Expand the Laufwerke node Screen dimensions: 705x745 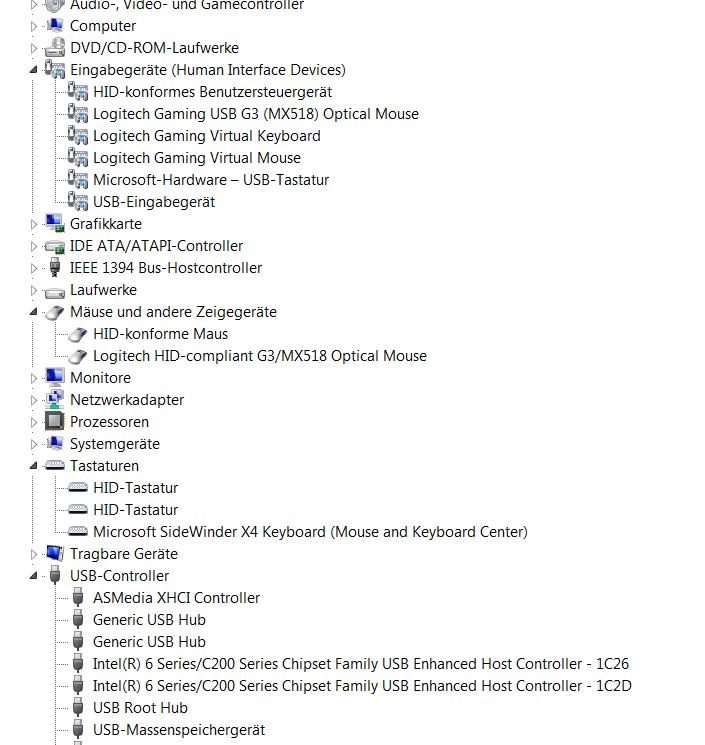click(33, 290)
